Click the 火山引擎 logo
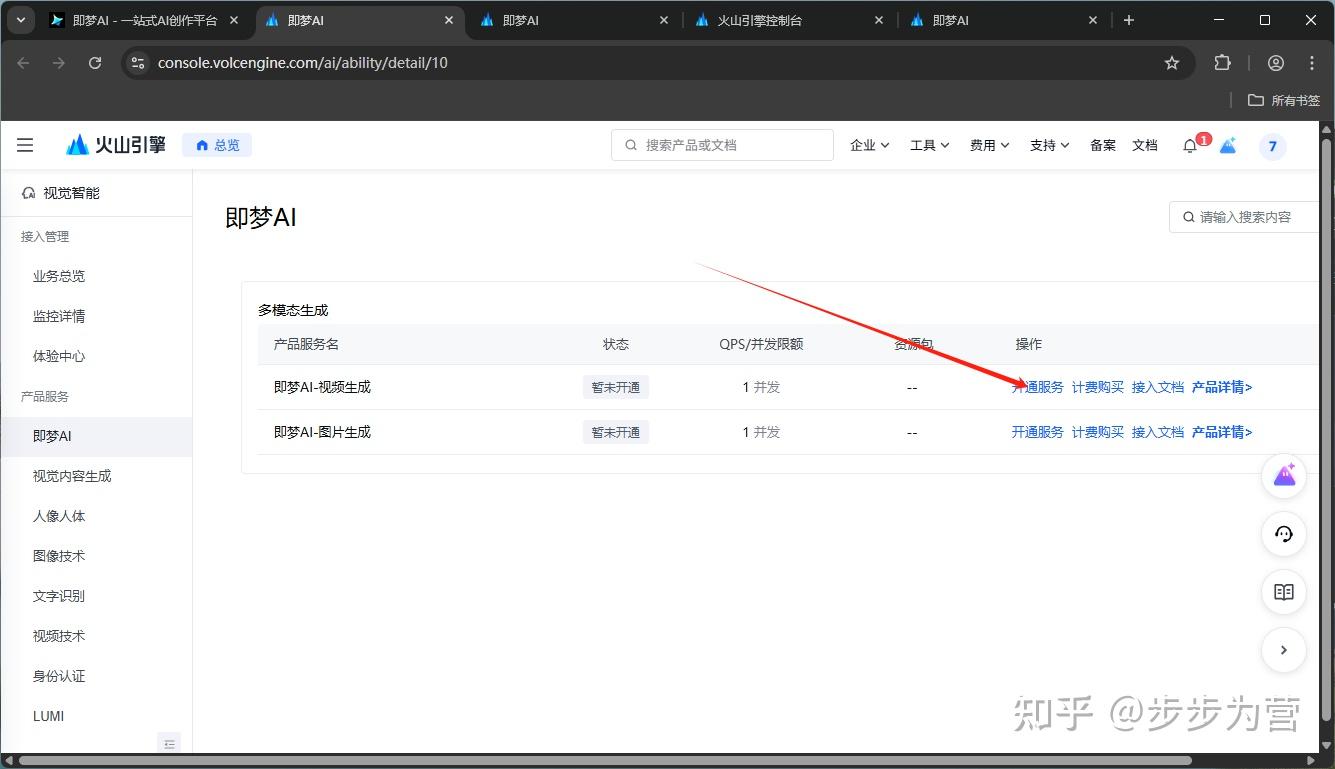The width and height of the screenshot is (1335, 769). click(116, 145)
